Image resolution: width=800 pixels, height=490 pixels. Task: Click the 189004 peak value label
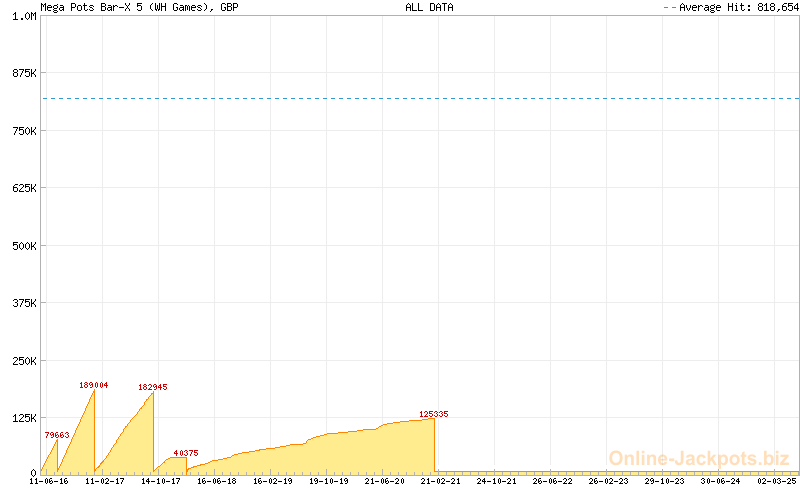click(94, 385)
